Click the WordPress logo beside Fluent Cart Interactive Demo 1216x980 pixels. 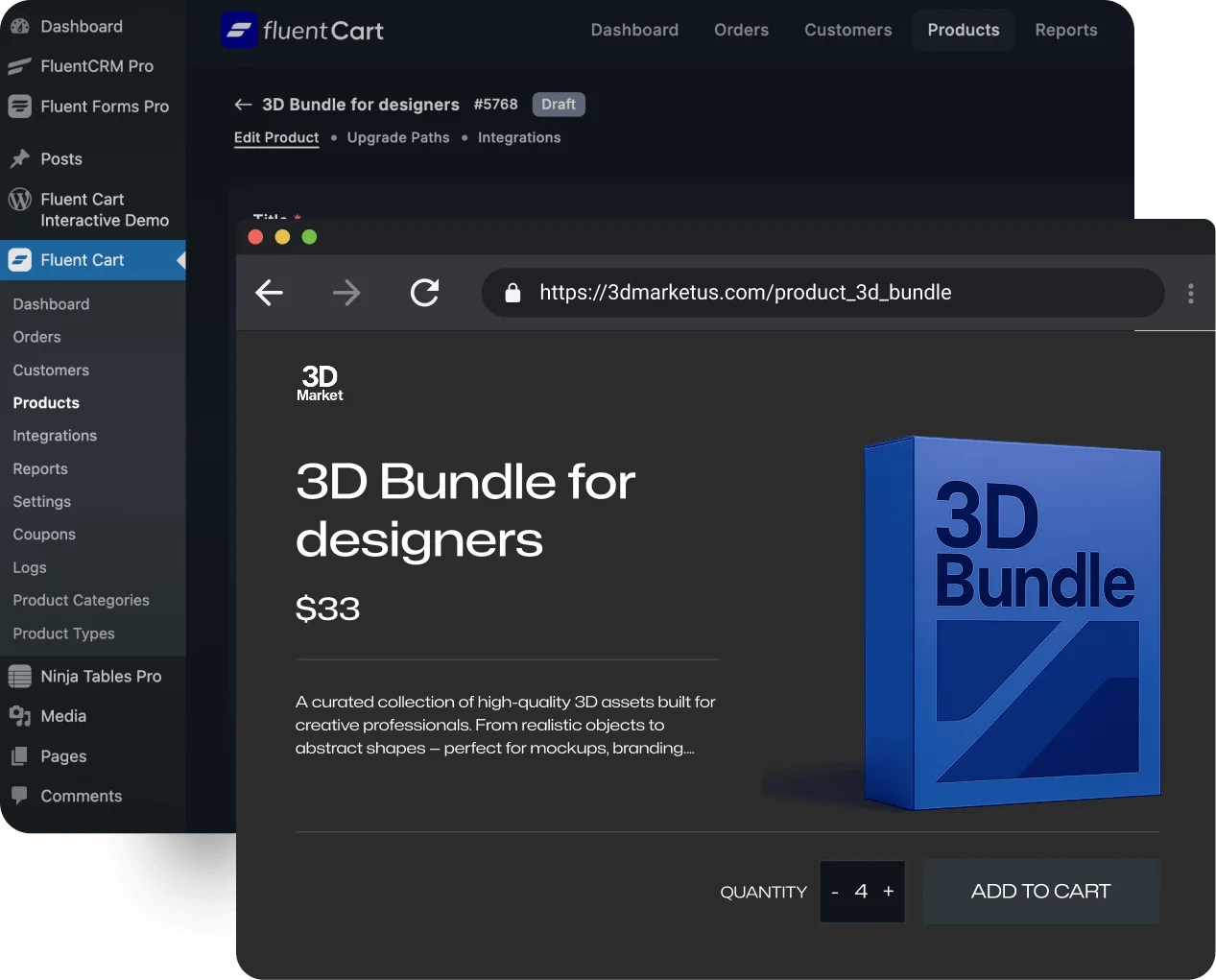19,200
